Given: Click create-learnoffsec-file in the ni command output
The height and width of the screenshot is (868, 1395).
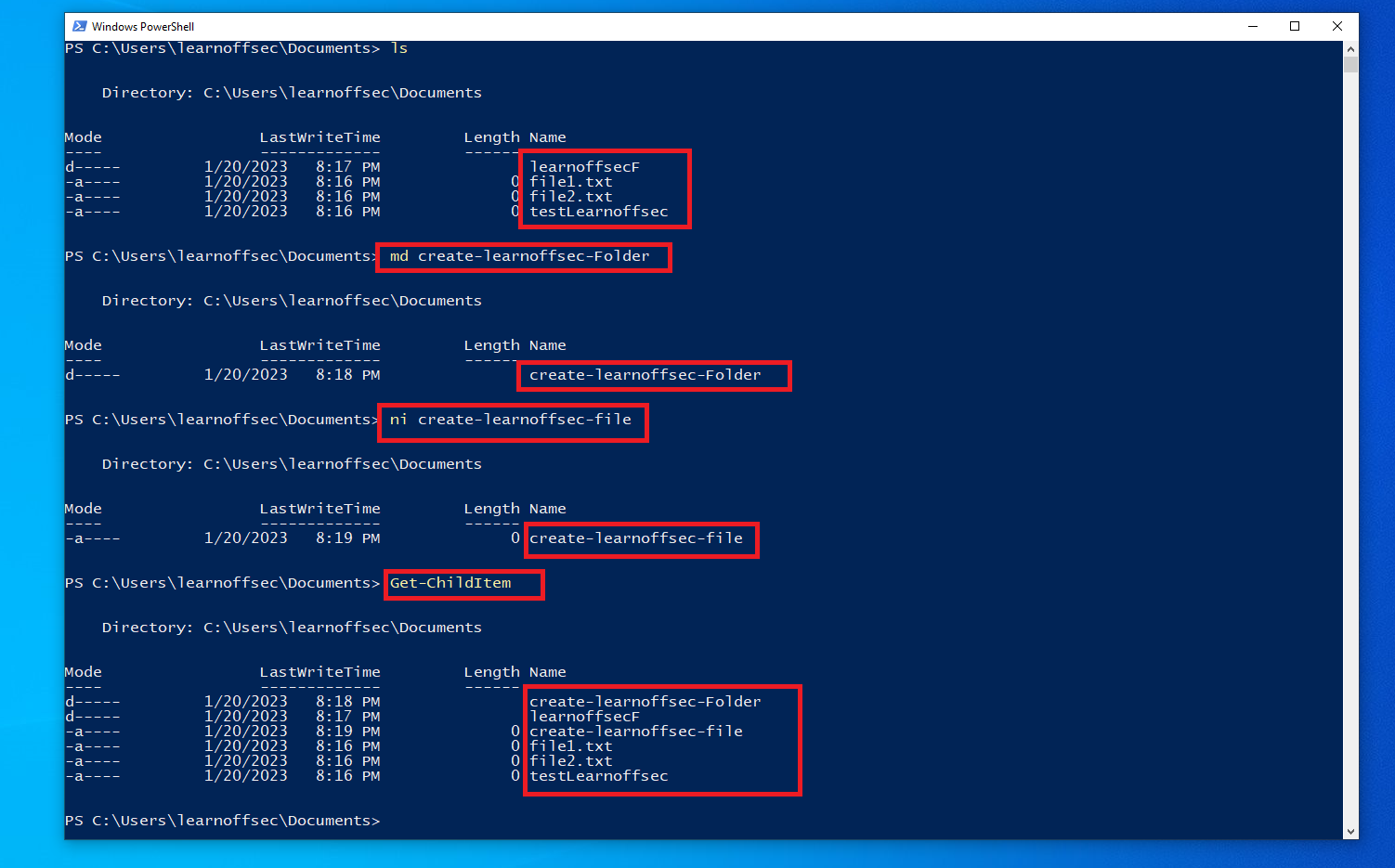Looking at the screenshot, I should (636, 538).
